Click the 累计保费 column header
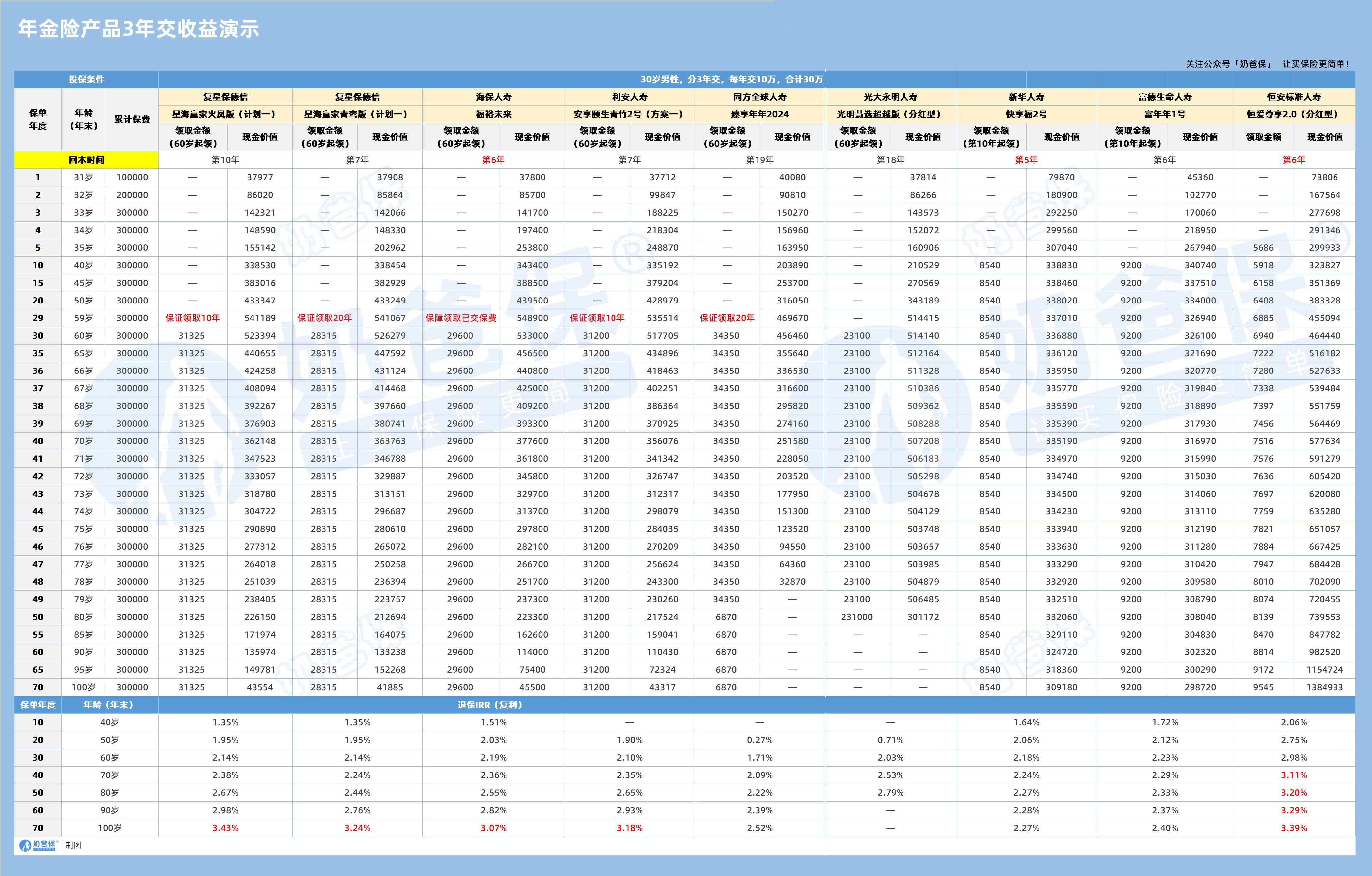Viewport: 1372px width, 876px height. 132,120
